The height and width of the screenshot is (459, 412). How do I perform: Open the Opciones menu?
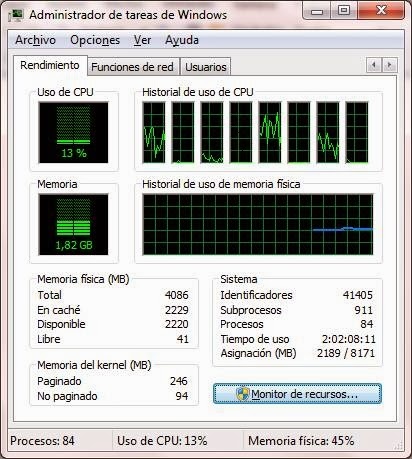pyautogui.click(x=95, y=40)
